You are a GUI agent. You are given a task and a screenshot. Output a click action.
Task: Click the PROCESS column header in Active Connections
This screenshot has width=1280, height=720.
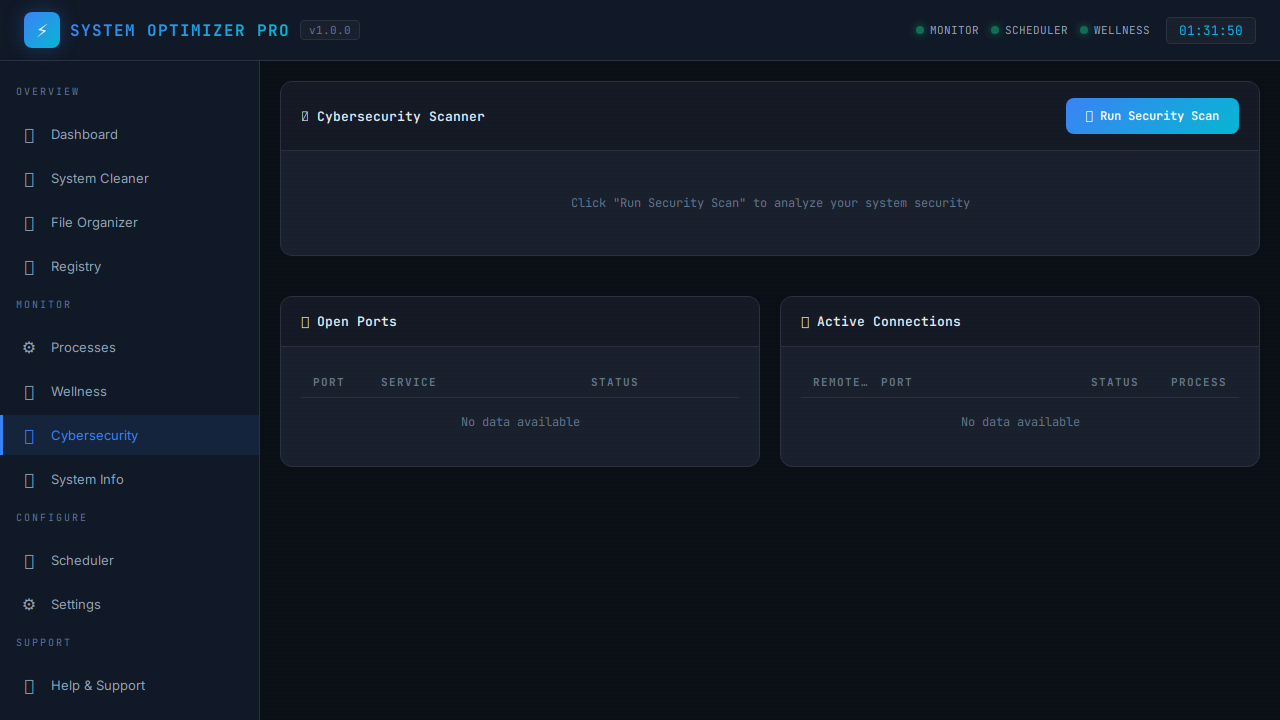tap(1198, 382)
